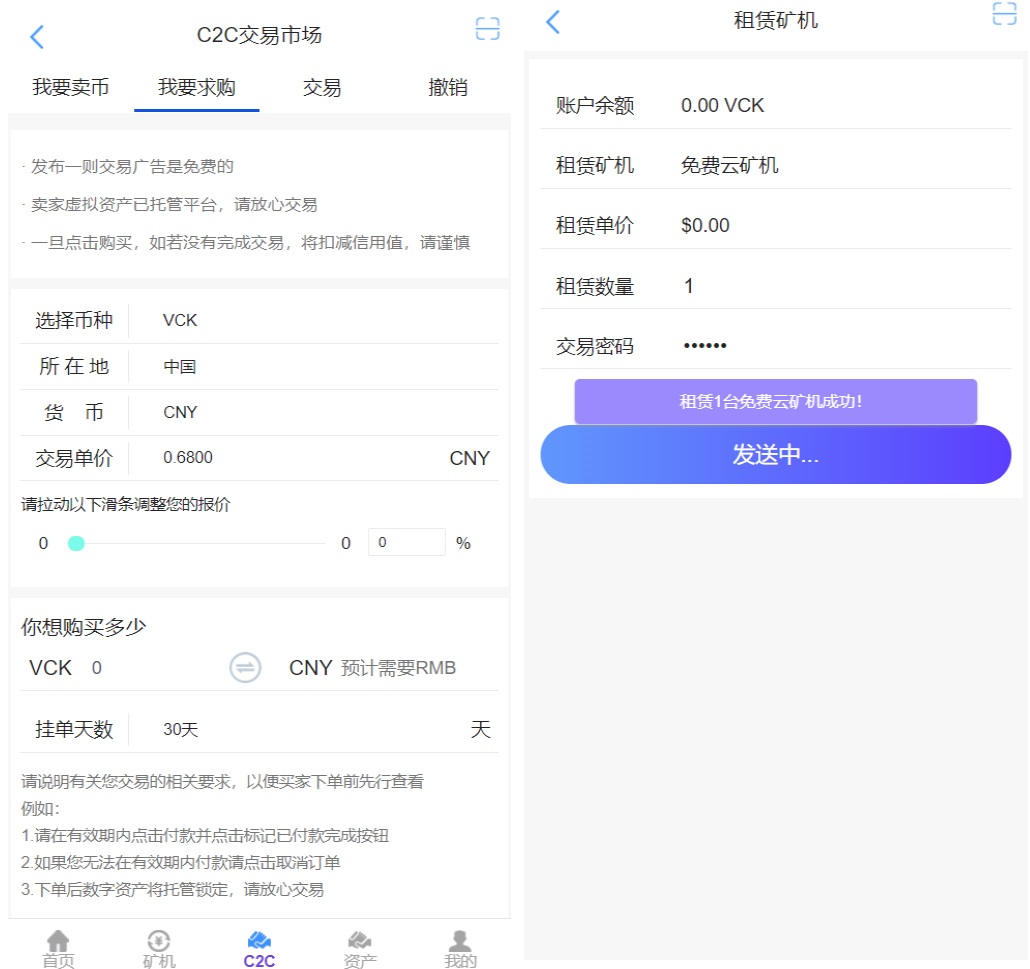The image size is (1030, 969).
Task: Click the quote adjustment slider handle
Action: pyautogui.click(x=76, y=542)
